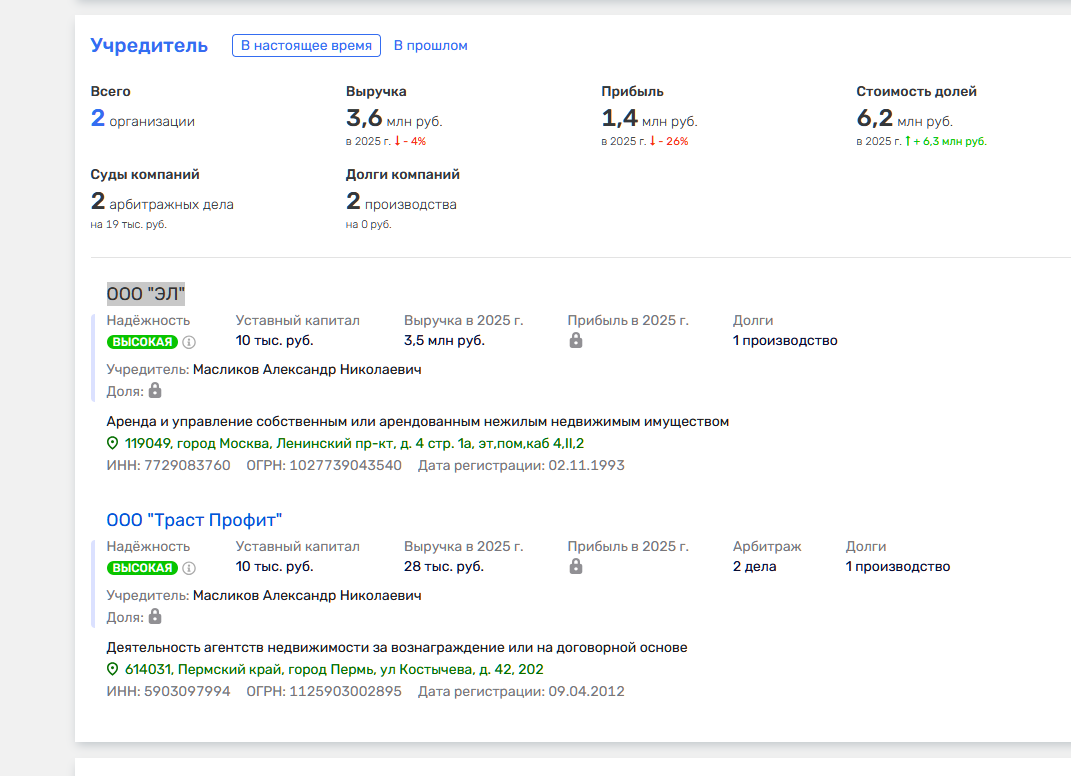Click the "2 организации" total count

point(142,120)
